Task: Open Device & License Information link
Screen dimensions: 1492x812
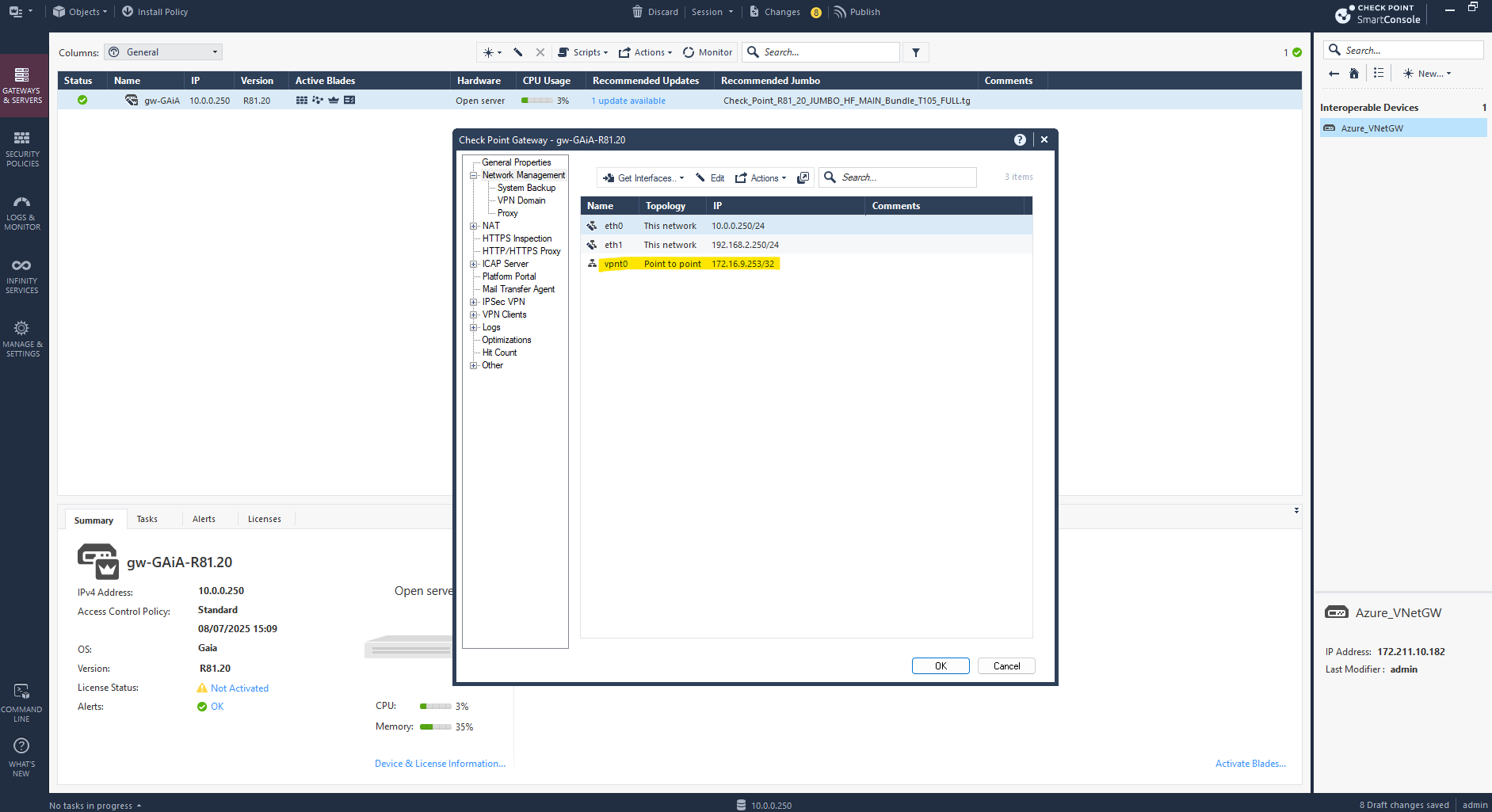Action: click(x=440, y=764)
